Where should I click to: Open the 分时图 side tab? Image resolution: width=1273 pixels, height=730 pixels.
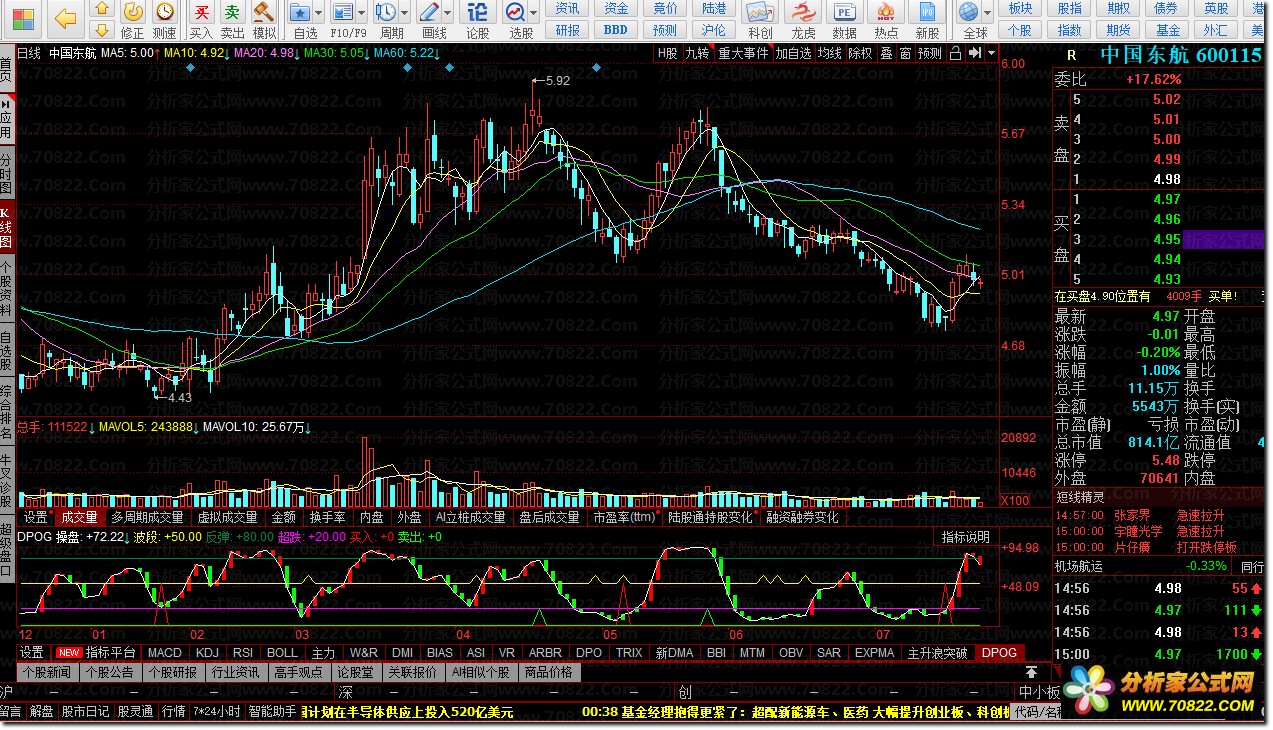(7, 172)
